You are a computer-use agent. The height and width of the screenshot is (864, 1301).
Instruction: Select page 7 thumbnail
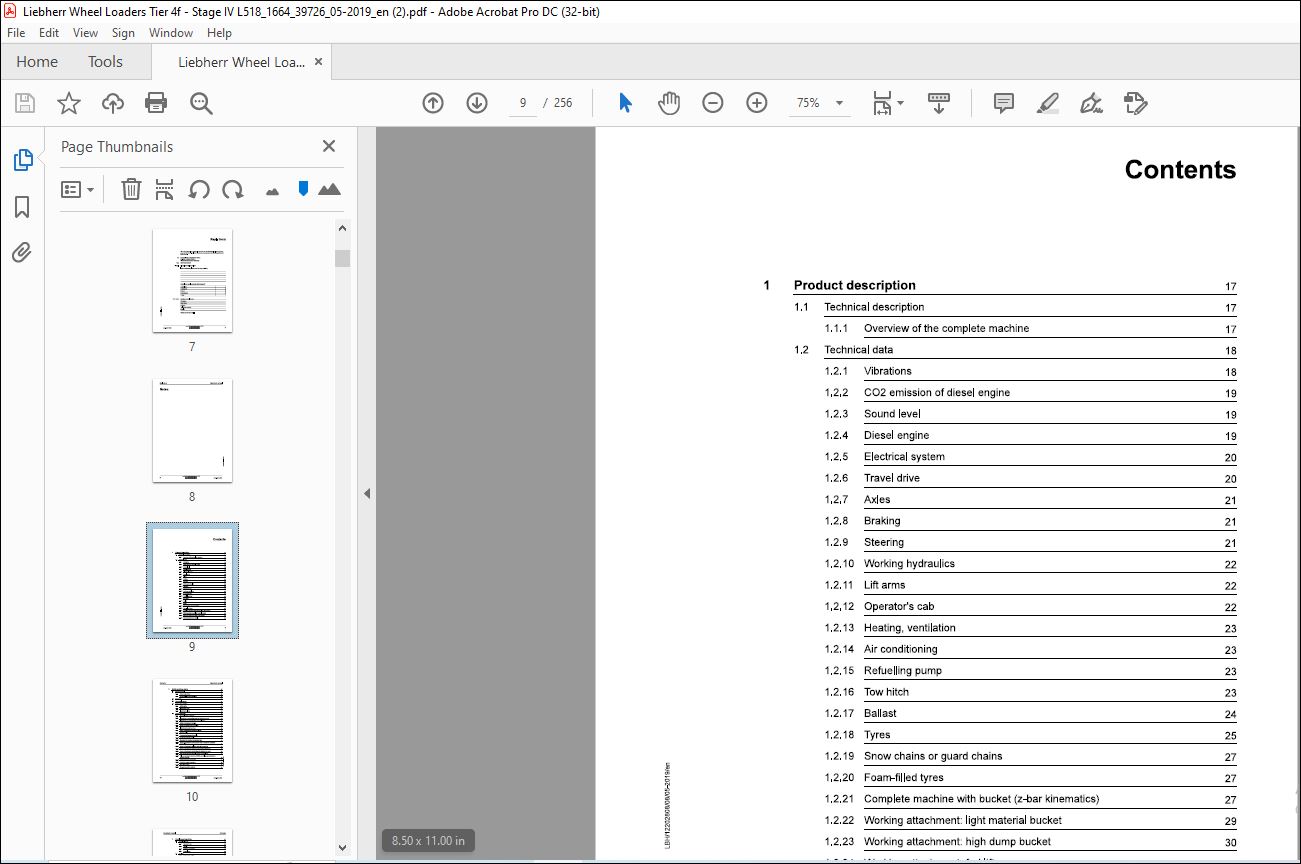tap(192, 280)
